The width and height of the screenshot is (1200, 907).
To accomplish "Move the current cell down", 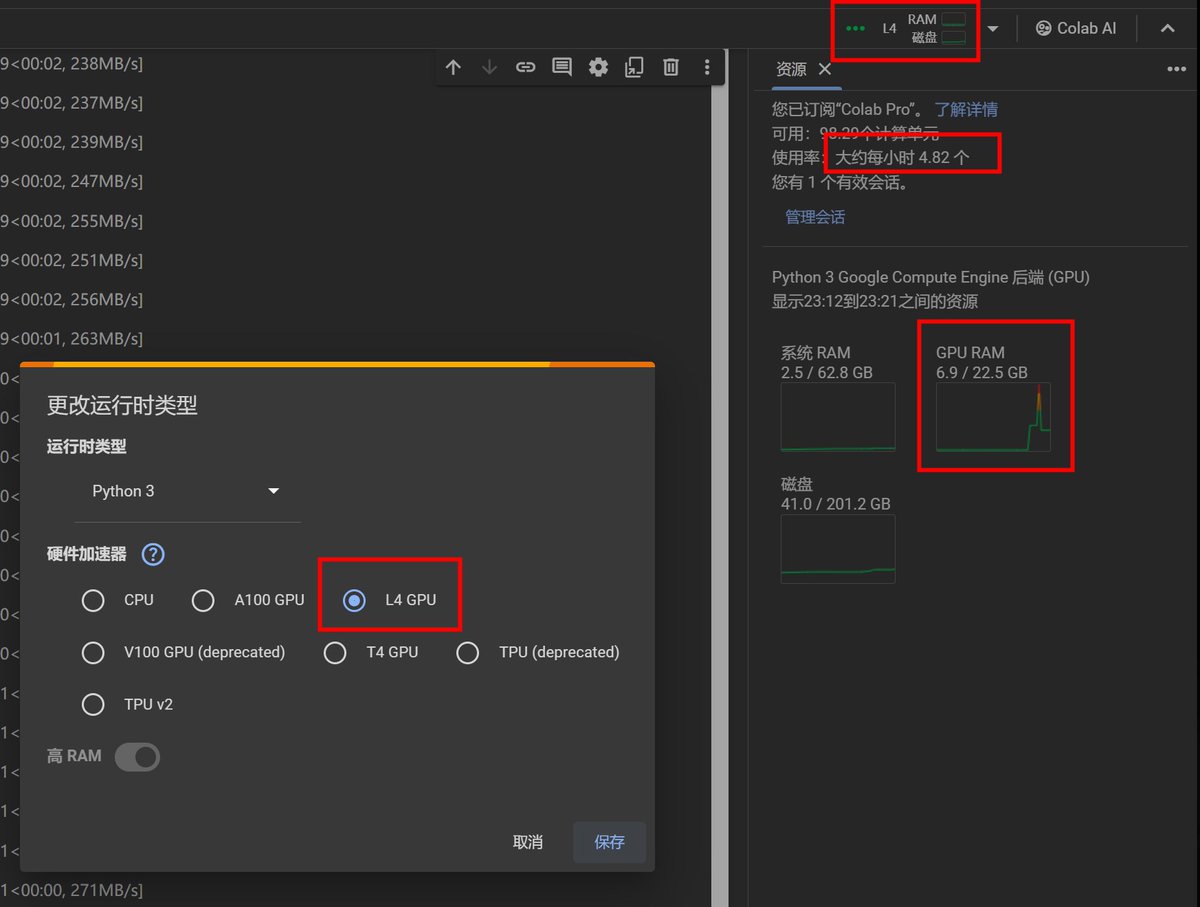I will click(x=489, y=67).
